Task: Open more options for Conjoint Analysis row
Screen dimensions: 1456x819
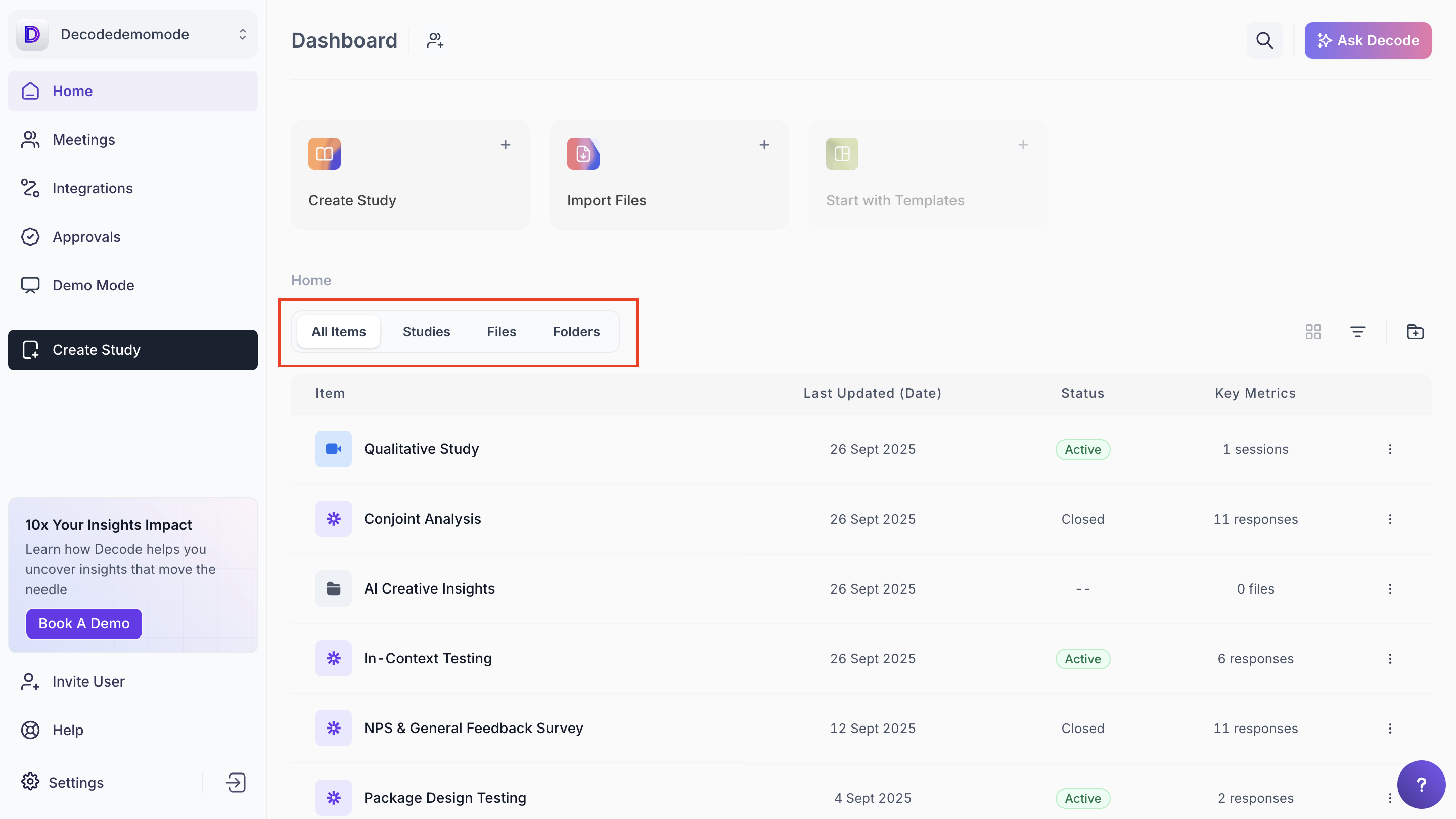Action: tap(1390, 519)
